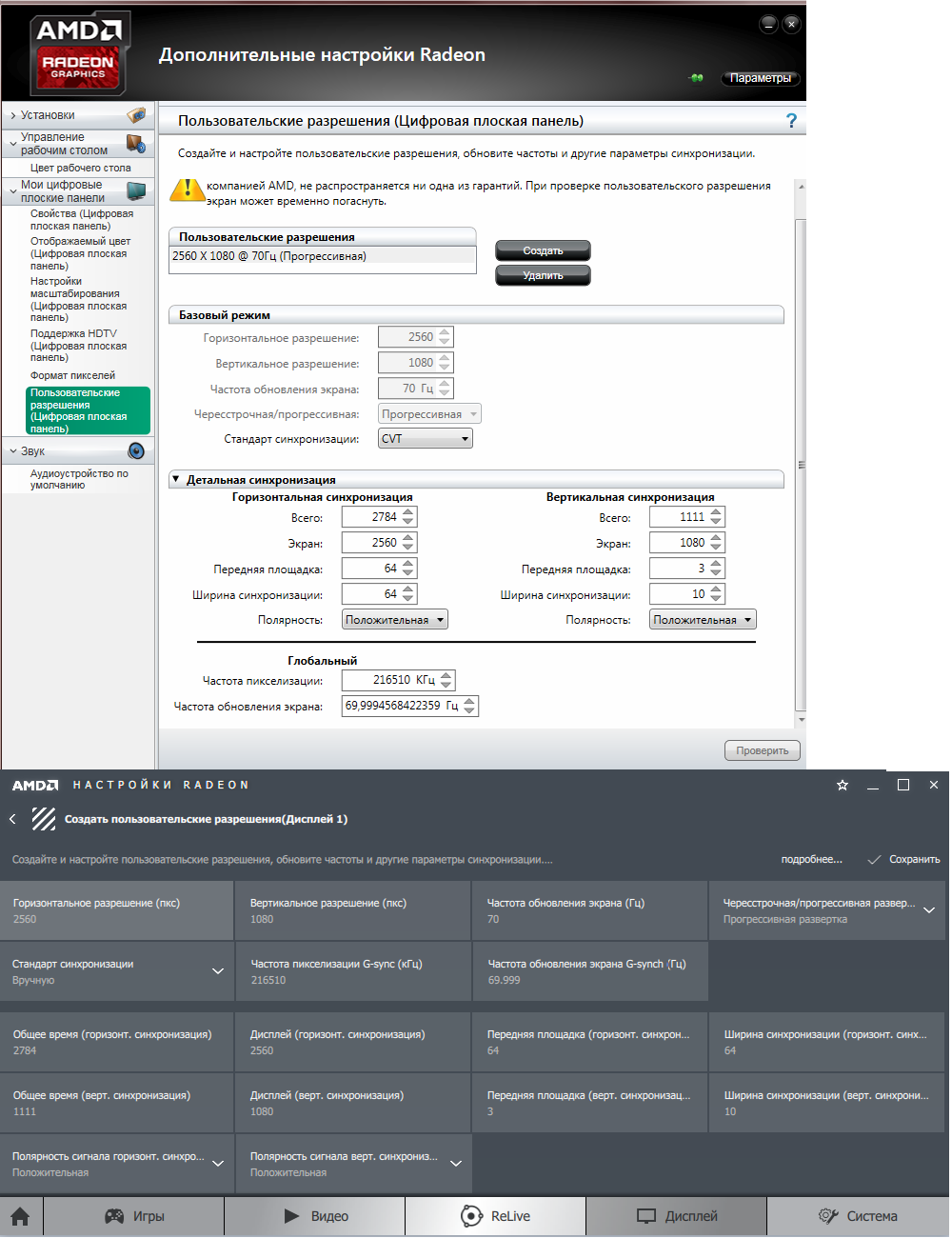The image size is (952, 1238).
Task: Open Аудиоустройство по умолчанию sidebar item
Action: [79, 479]
